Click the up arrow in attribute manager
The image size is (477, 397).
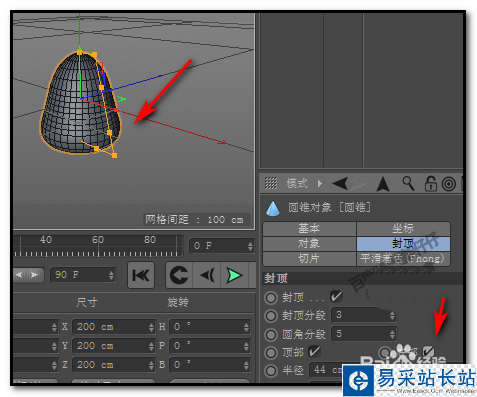coord(383,184)
